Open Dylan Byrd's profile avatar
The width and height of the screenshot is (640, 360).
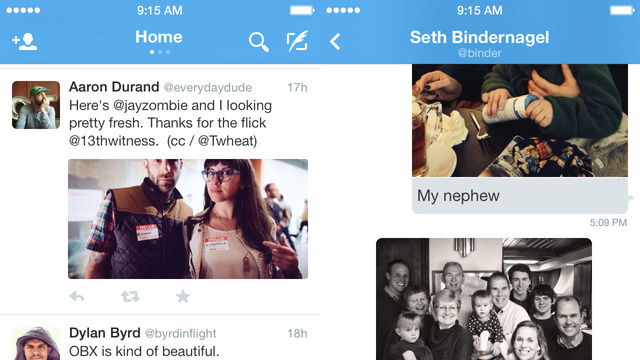tap(36, 343)
